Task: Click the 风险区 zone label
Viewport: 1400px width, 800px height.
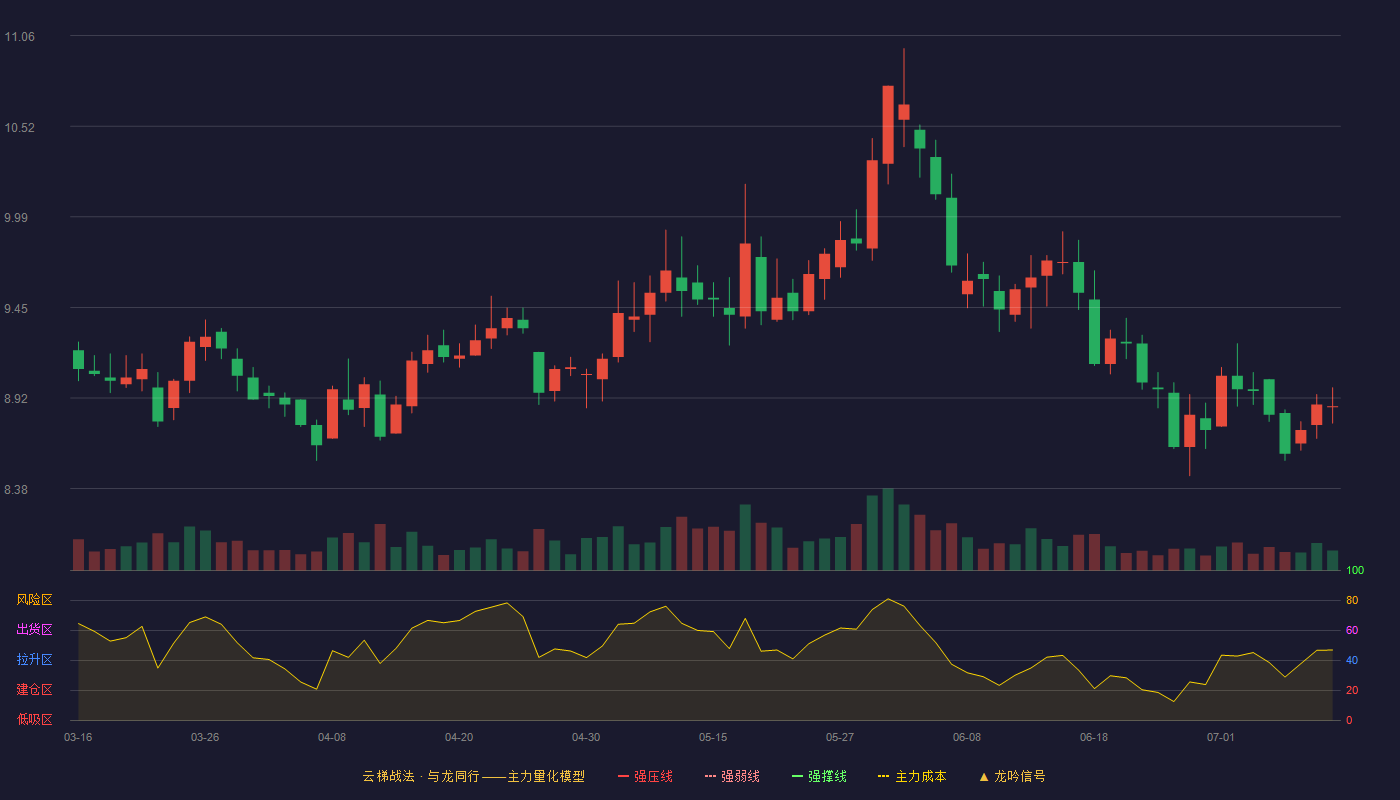Action: click(34, 600)
